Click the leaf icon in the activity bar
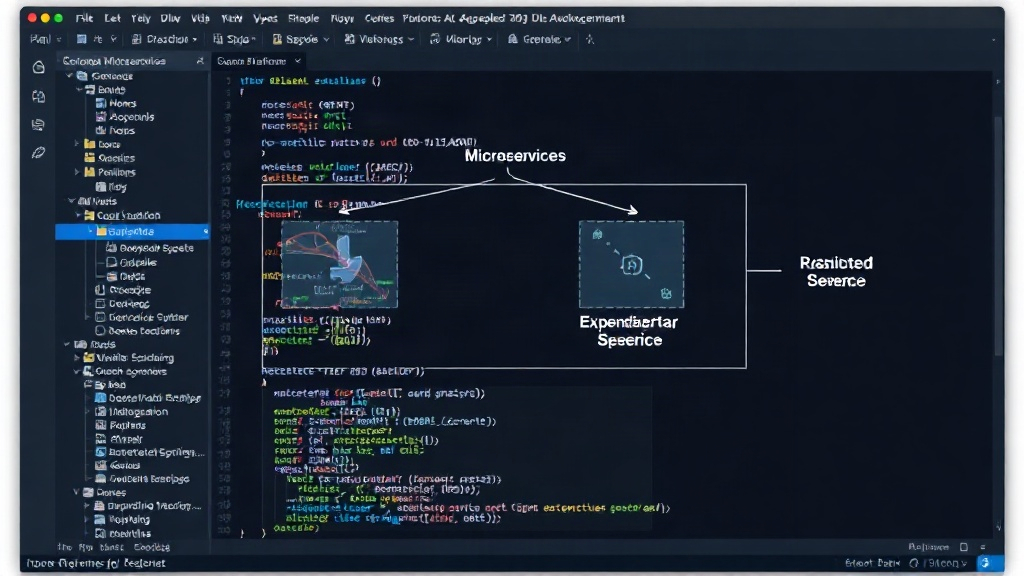Viewport: 1024px width, 576px height. pyautogui.click(x=39, y=153)
